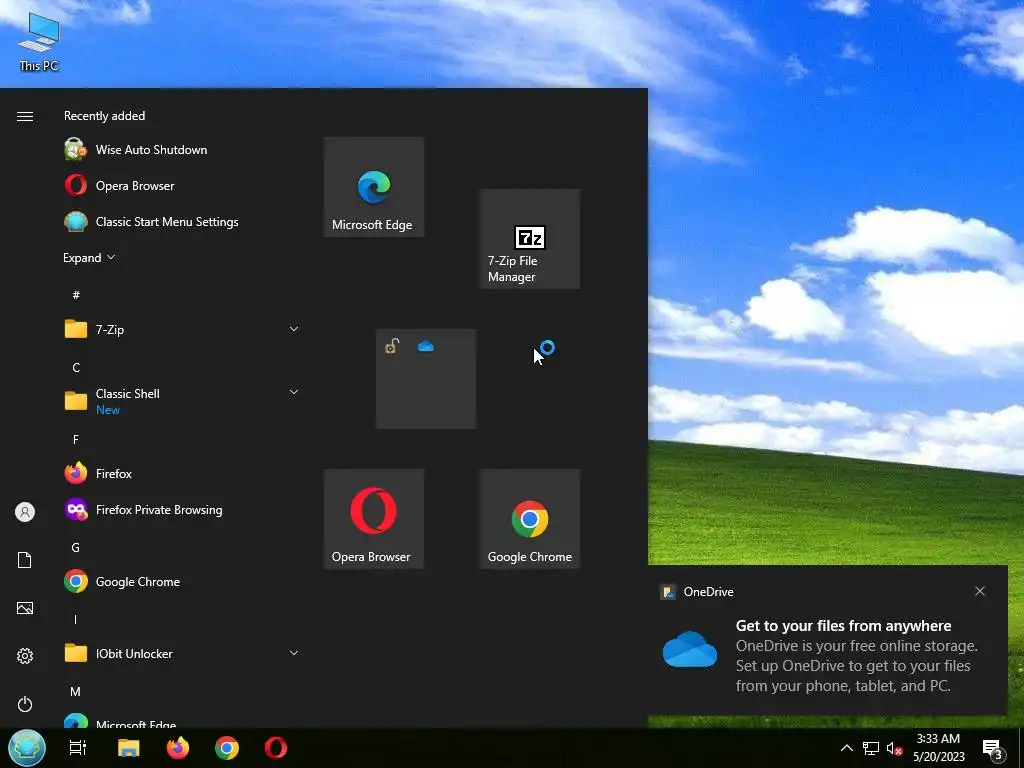Viewport: 1024px width, 768px height.
Task: Open Classic Start Menu Settings
Action: (x=182, y=222)
